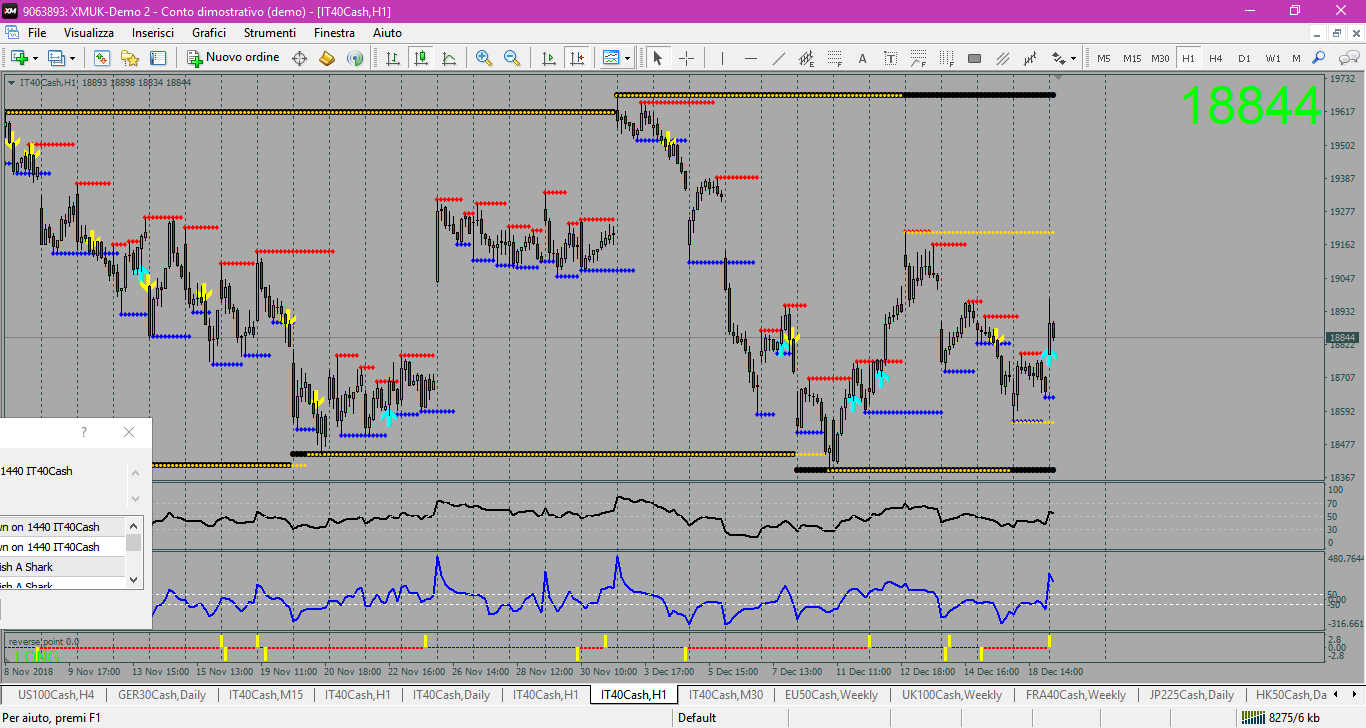Toggle the Data Window star icon
The height and width of the screenshot is (728, 1366).
129,58
